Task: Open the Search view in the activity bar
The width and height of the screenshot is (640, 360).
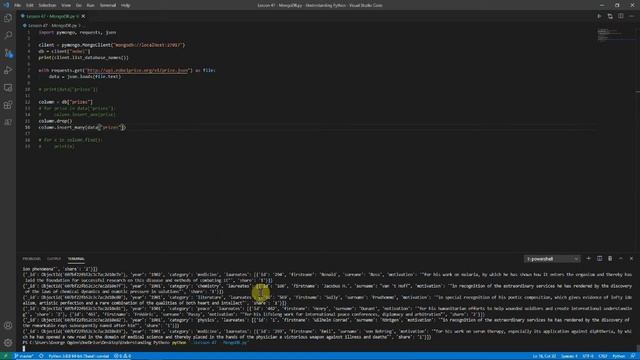Action: 8,35
